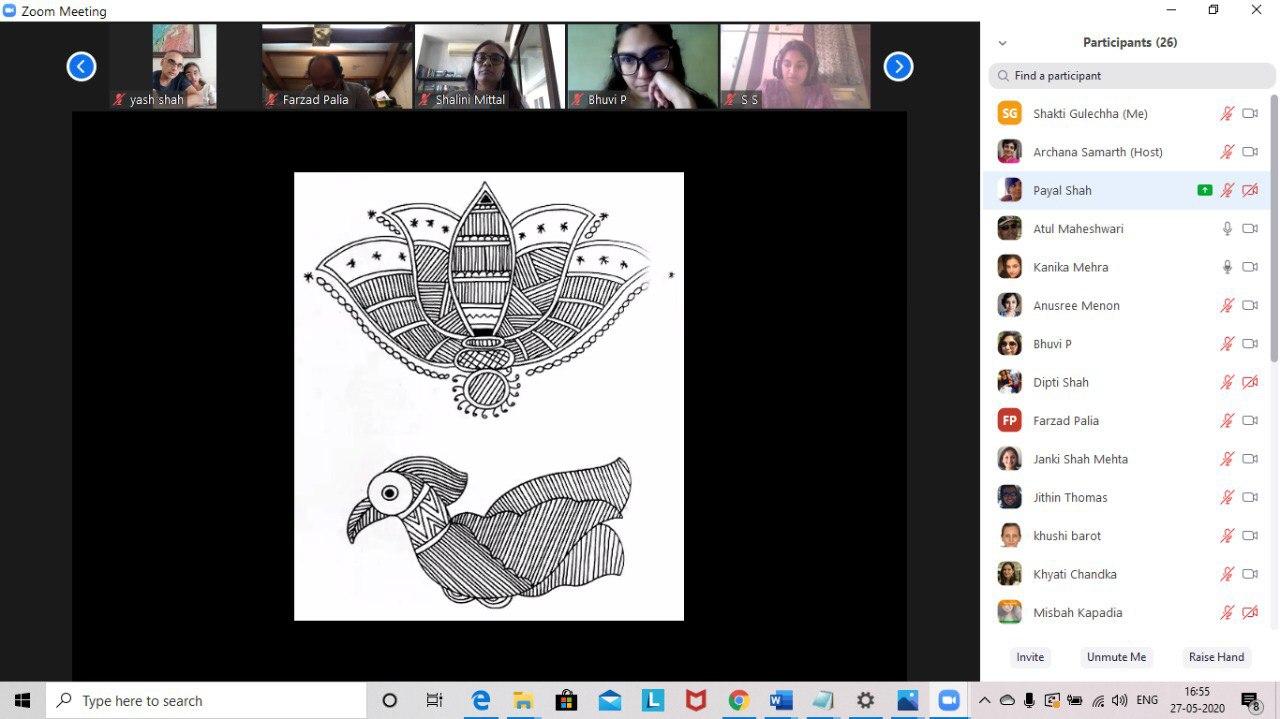Open Zoom from the Windows taskbar
Viewport: 1280px width, 719px height.
click(x=948, y=701)
